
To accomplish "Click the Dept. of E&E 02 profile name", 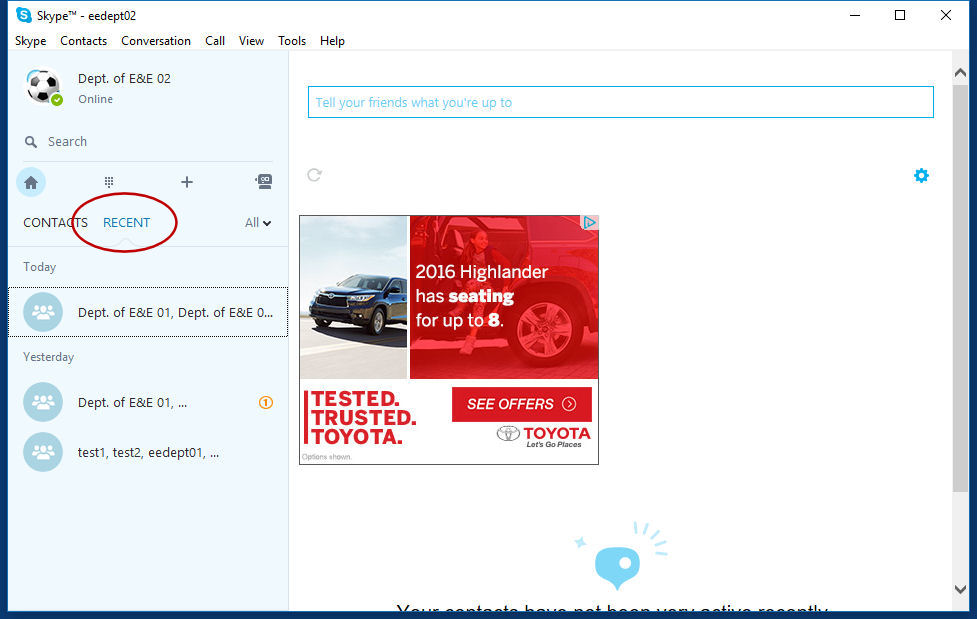I will [x=124, y=79].
